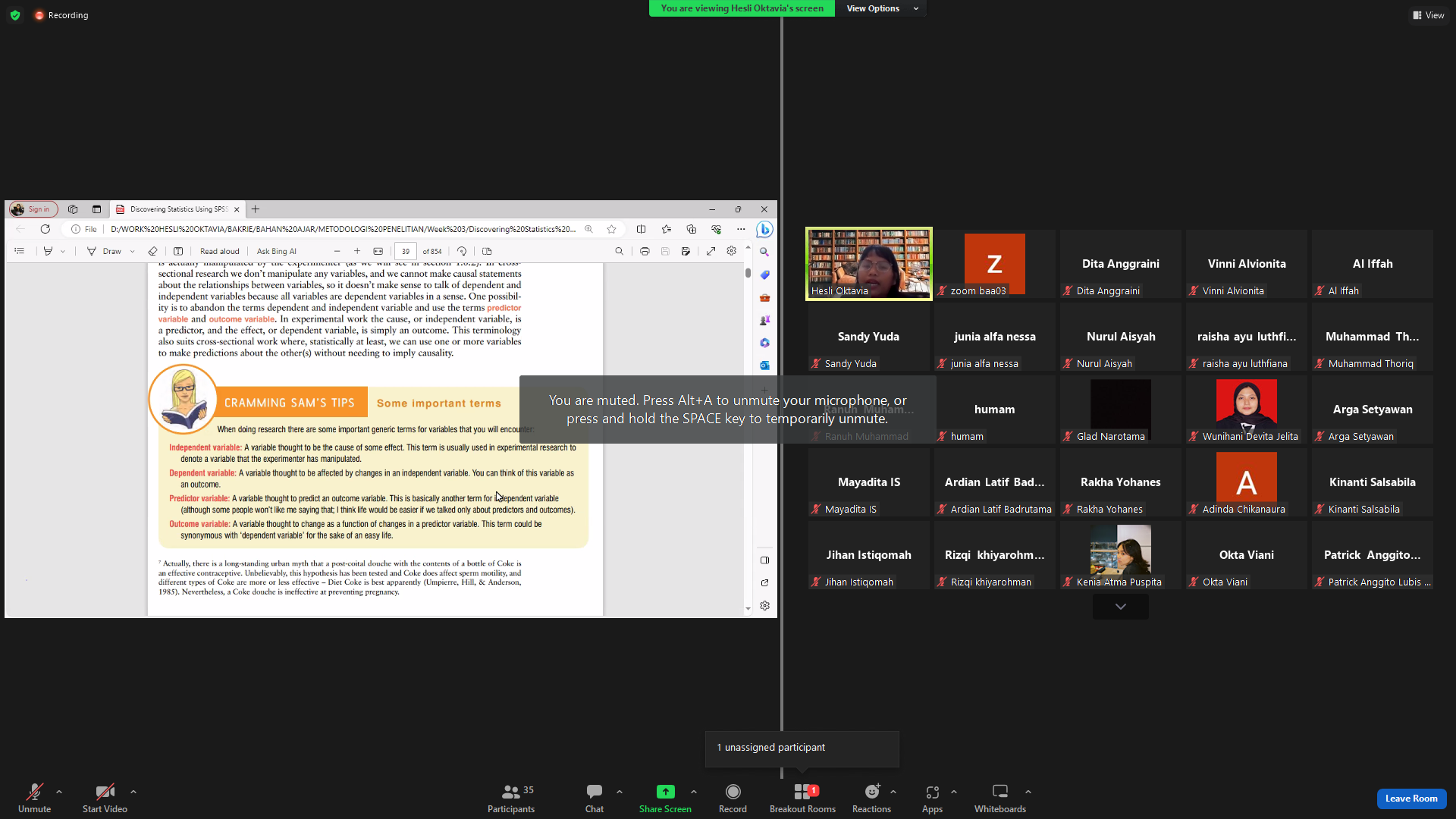
Task: Toggle the PDF Draw tool
Action: pos(104,251)
